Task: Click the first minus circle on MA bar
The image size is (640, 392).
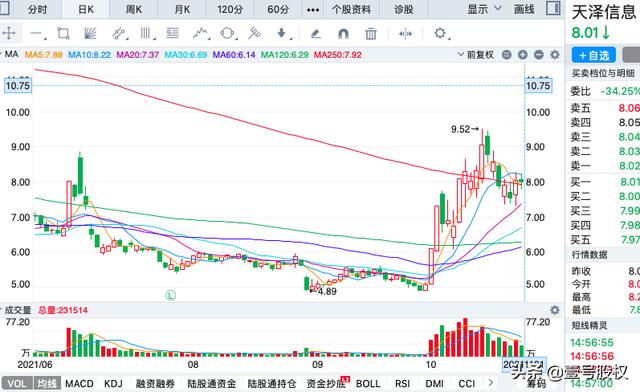Action: point(507,55)
